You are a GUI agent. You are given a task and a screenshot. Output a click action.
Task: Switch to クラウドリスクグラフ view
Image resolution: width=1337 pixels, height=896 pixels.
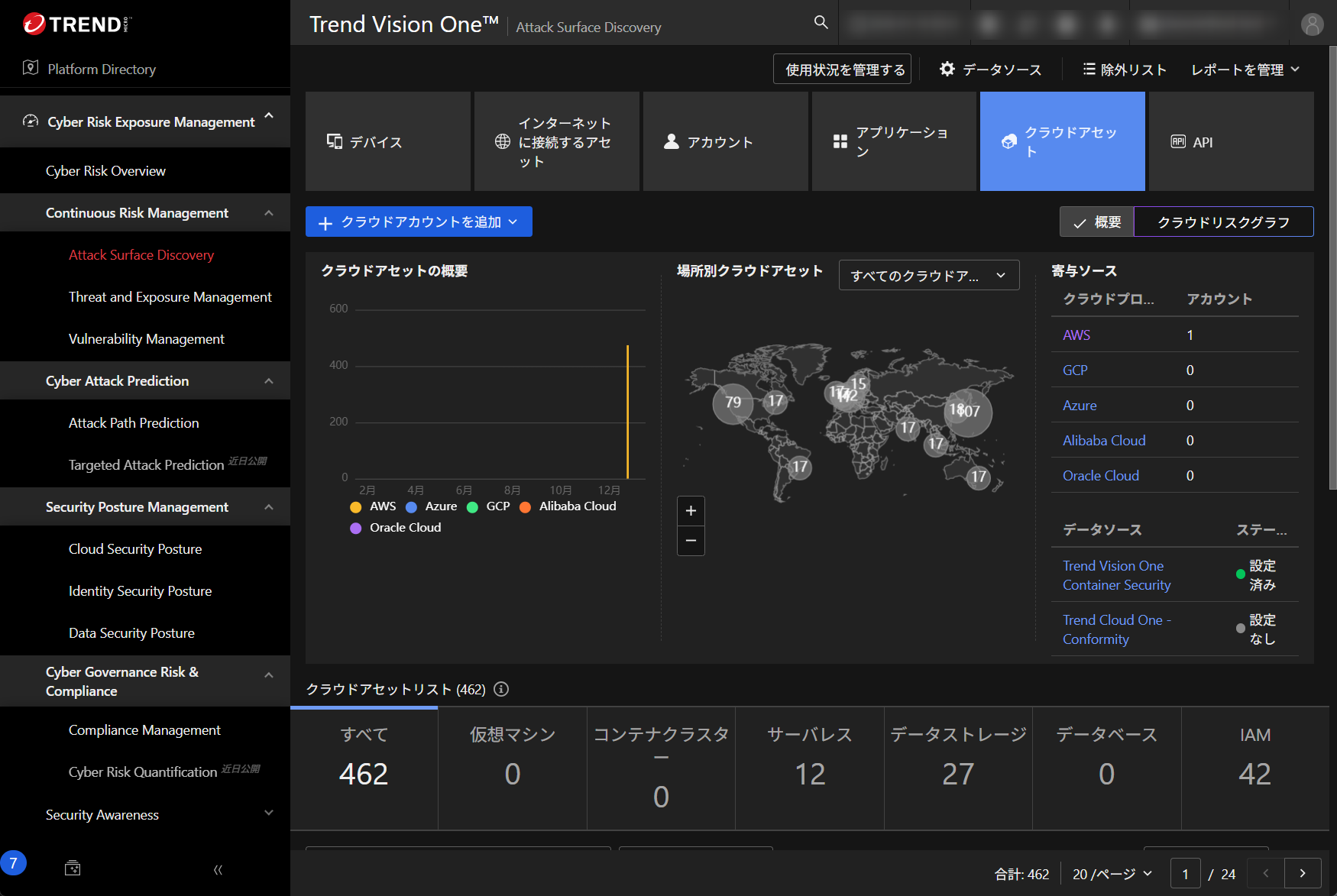[1223, 222]
